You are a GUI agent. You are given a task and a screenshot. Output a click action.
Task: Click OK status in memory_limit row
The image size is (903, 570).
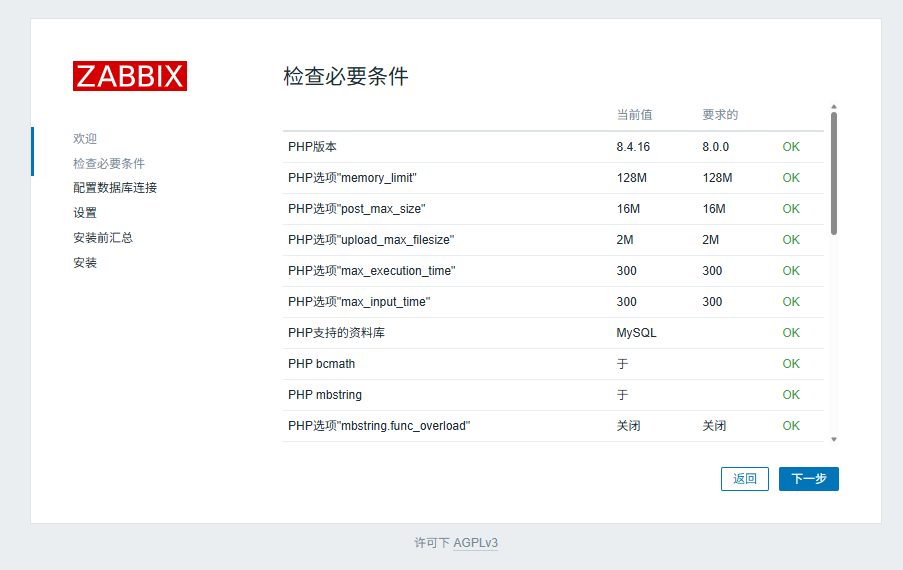(791, 178)
